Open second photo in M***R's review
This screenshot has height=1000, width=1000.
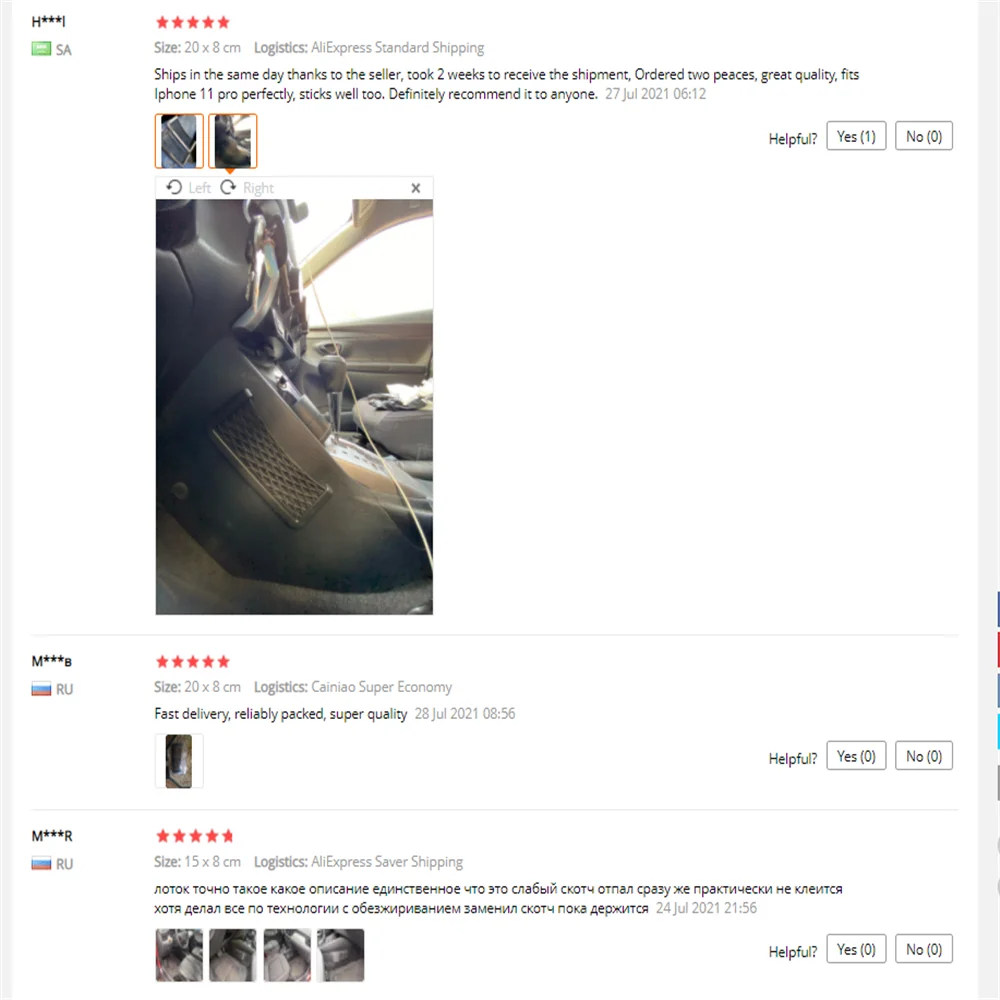[233, 955]
